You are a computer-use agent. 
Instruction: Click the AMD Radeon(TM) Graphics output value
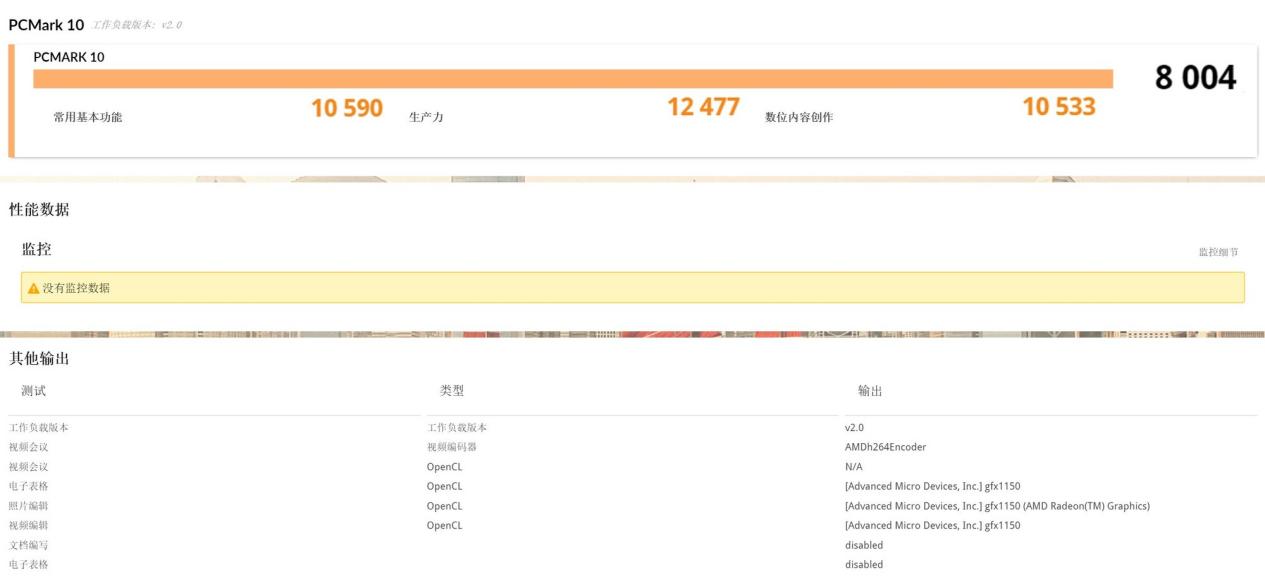point(997,506)
